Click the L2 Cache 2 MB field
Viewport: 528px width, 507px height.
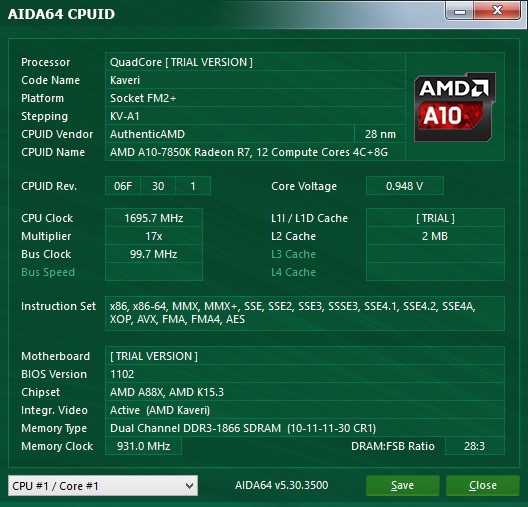(435, 236)
